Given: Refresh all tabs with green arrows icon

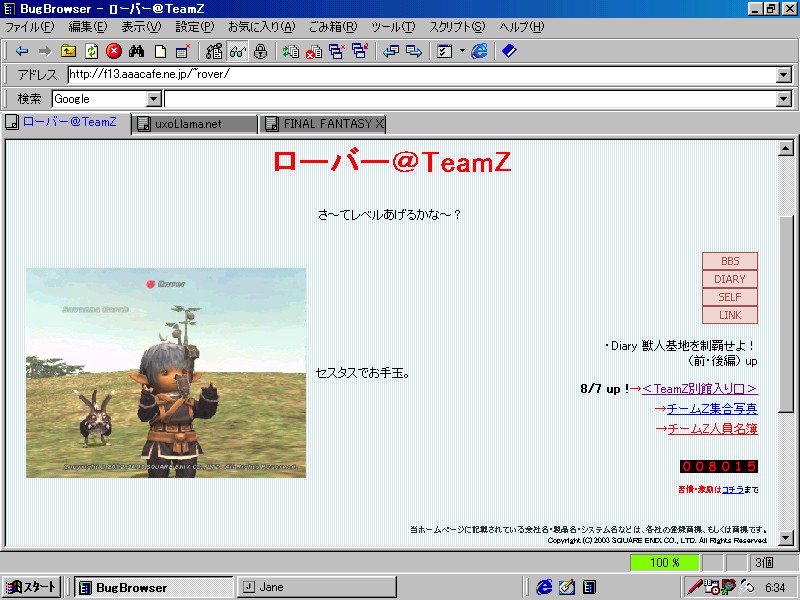Looking at the screenshot, I should [x=291, y=51].
